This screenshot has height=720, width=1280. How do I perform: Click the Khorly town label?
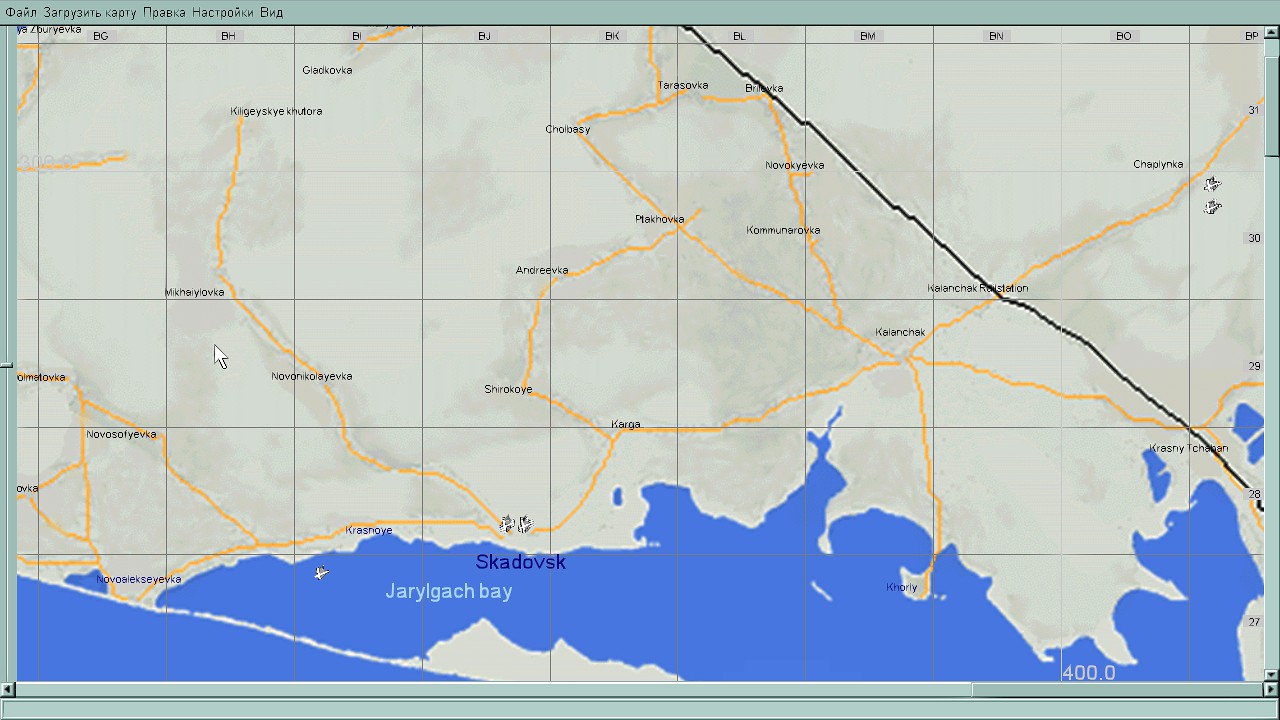pos(902,587)
